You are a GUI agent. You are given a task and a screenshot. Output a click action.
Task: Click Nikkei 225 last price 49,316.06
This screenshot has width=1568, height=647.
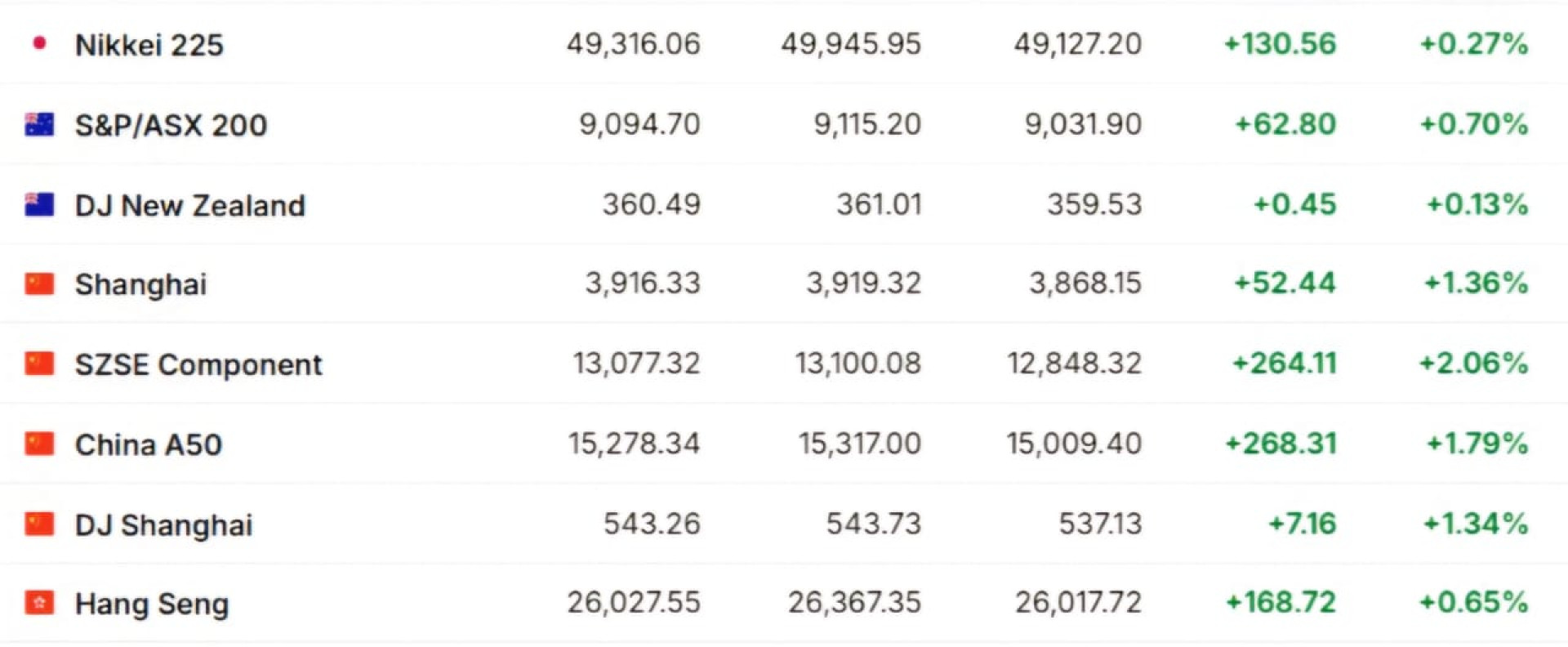pos(633,44)
